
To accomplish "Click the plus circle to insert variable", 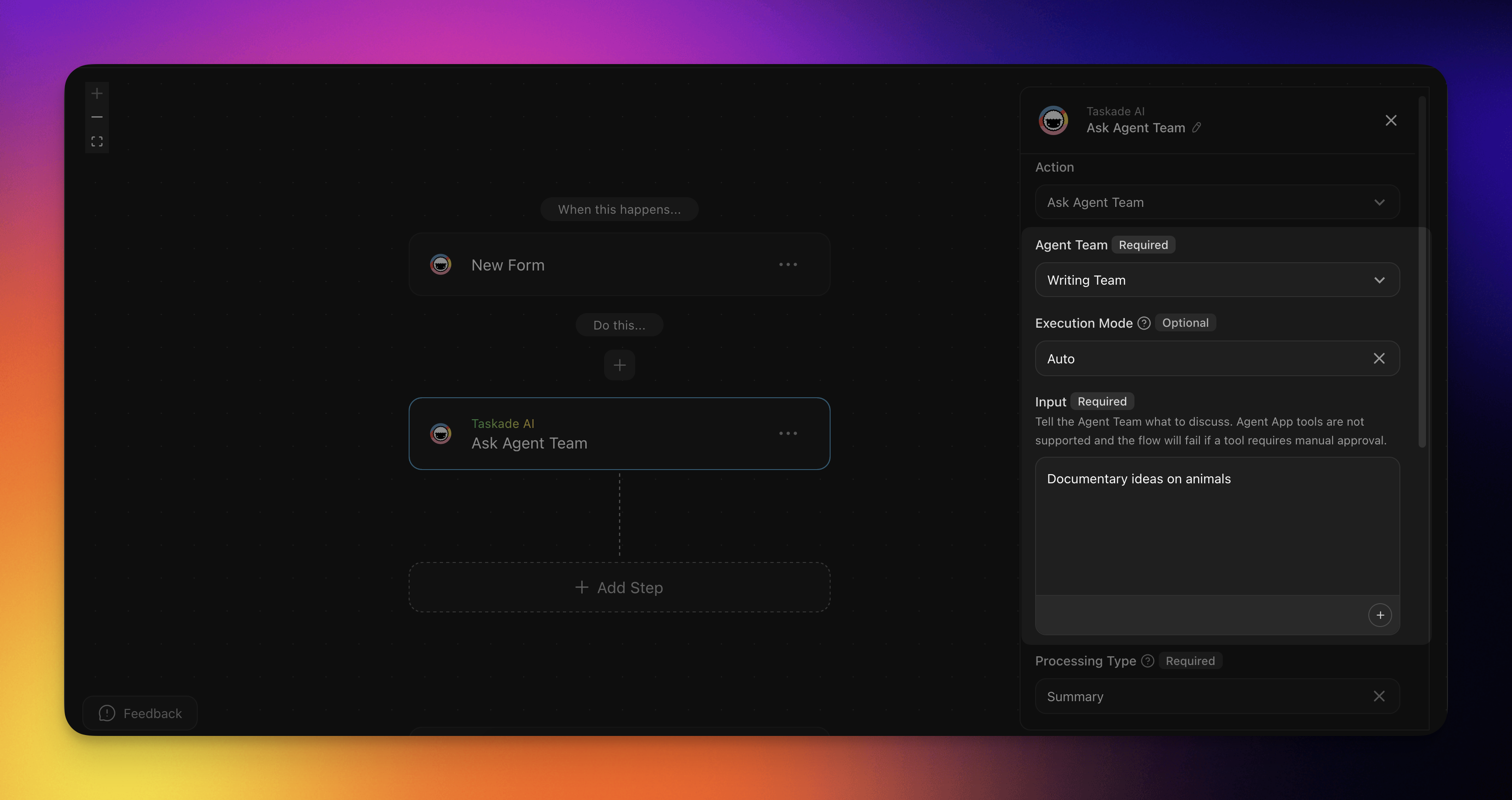I will pyautogui.click(x=1380, y=615).
